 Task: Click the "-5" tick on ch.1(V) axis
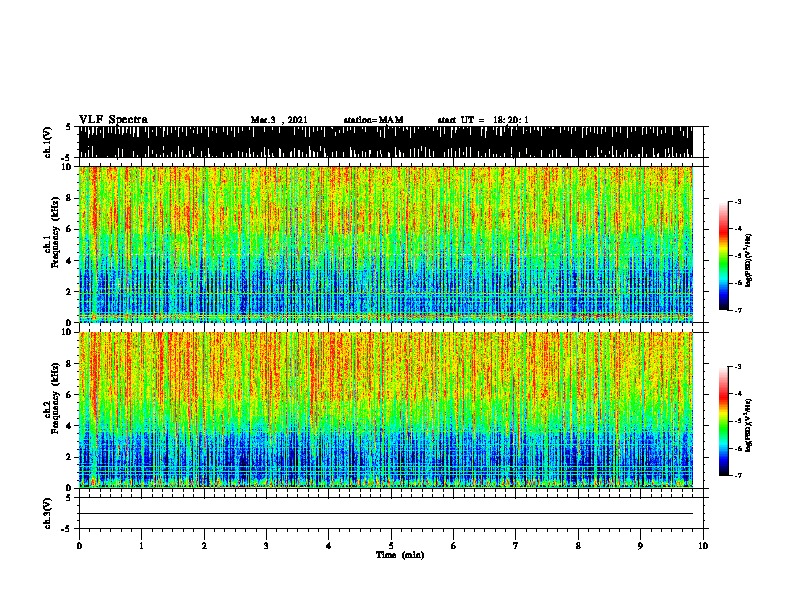(66, 158)
